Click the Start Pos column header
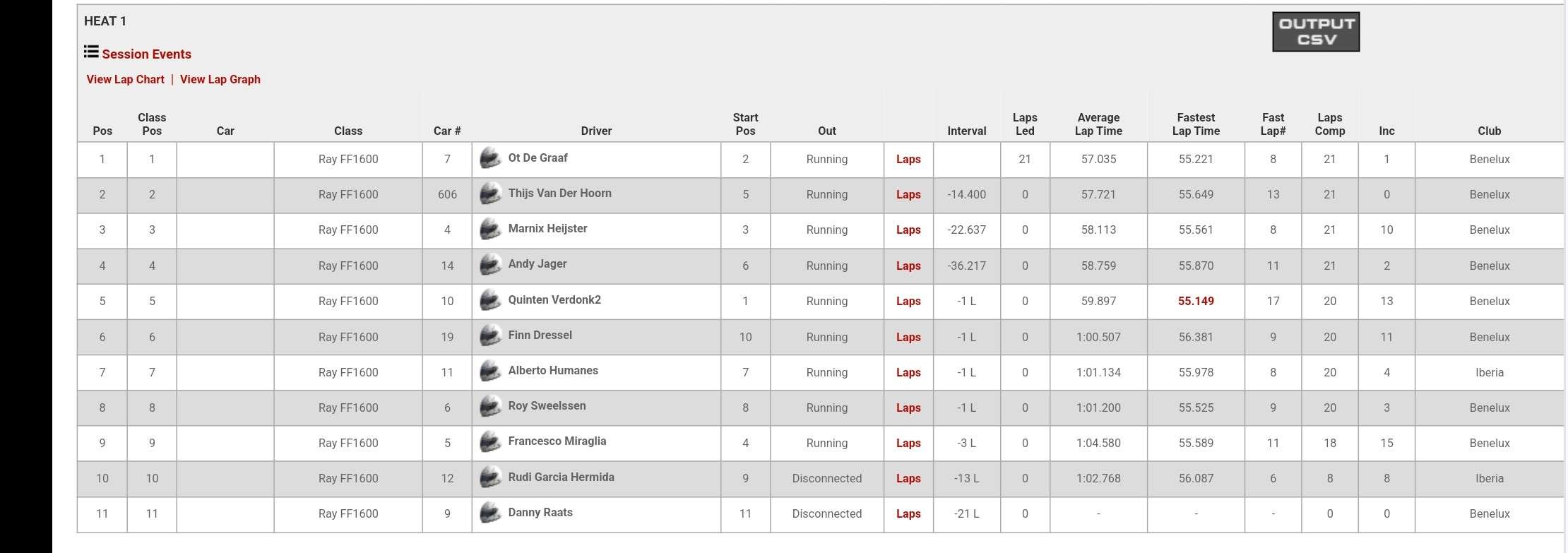This screenshot has height=553, width=1568. (x=745, y=124)
